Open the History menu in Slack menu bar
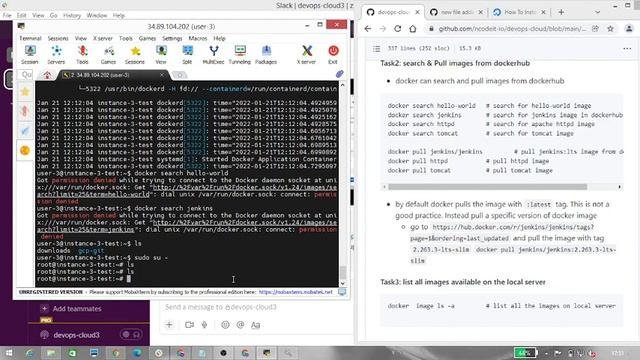The height and width of the screenshot is (360, 640). point(72,16)
